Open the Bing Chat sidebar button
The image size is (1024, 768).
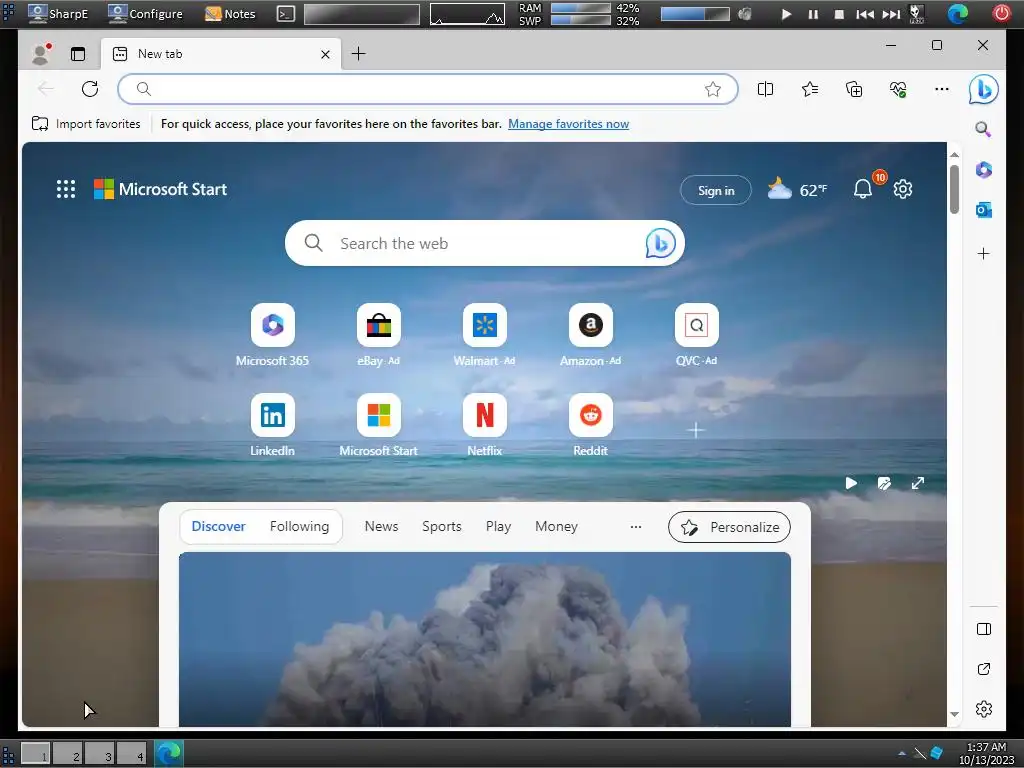click(983, 89)
